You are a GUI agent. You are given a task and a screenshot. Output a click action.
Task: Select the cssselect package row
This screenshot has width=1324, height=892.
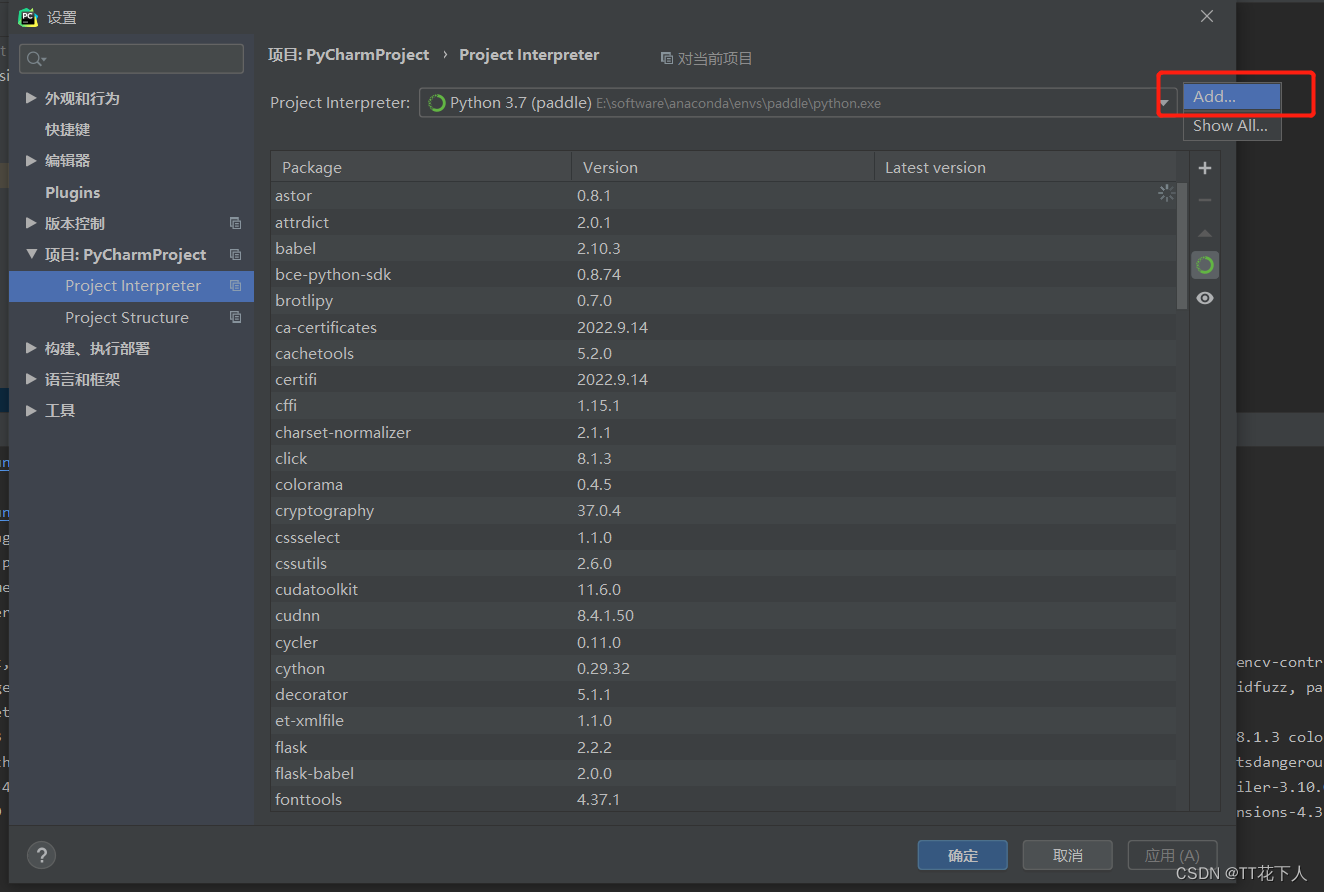(x=723, y=537)
